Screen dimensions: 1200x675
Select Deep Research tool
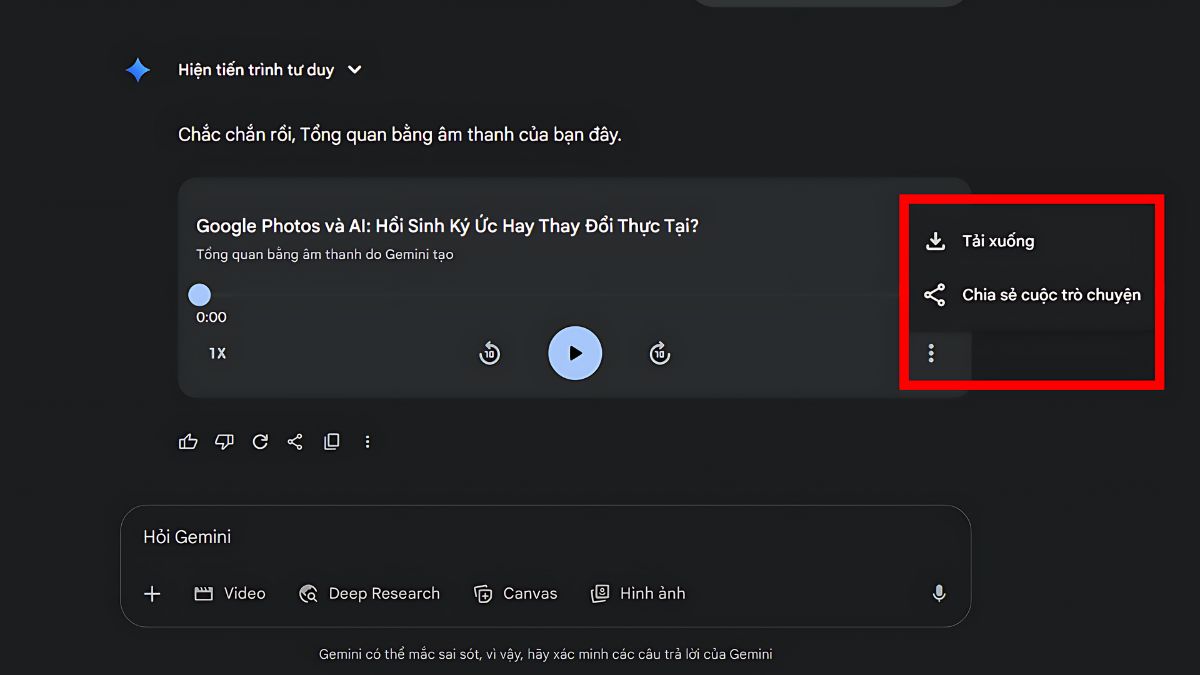click(x=369, y=594)
